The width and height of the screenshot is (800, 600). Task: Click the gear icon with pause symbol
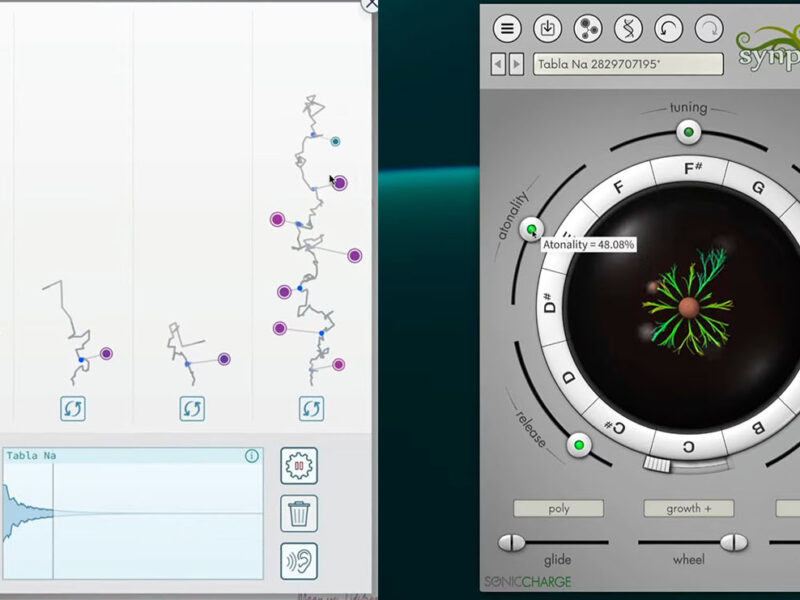tap(299, 466)
